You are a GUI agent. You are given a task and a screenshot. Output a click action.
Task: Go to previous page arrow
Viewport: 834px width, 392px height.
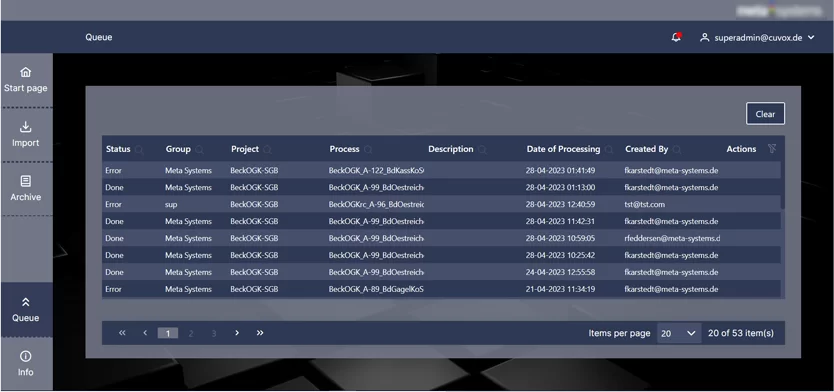pyautogui.click(x=145, y=333)
